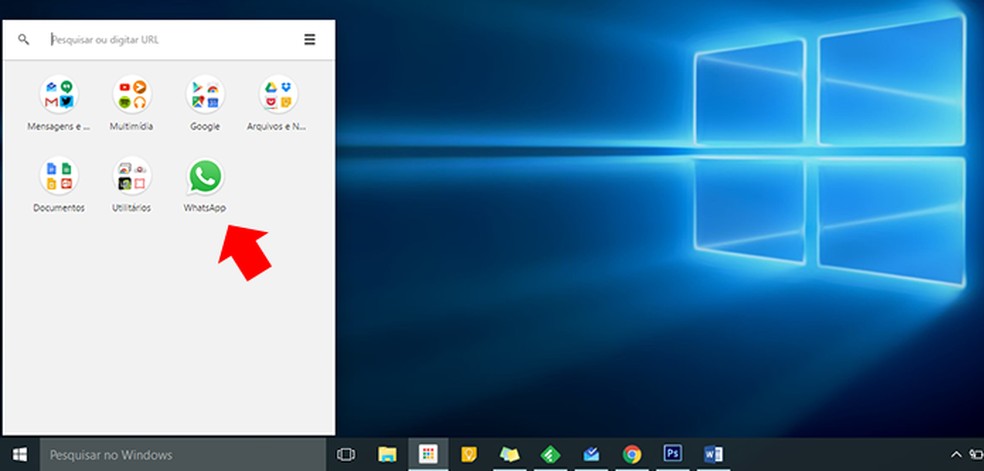Viewport: 984px width, 471px height.
Task: Click the Documentos label text
Action: [59, 208]
